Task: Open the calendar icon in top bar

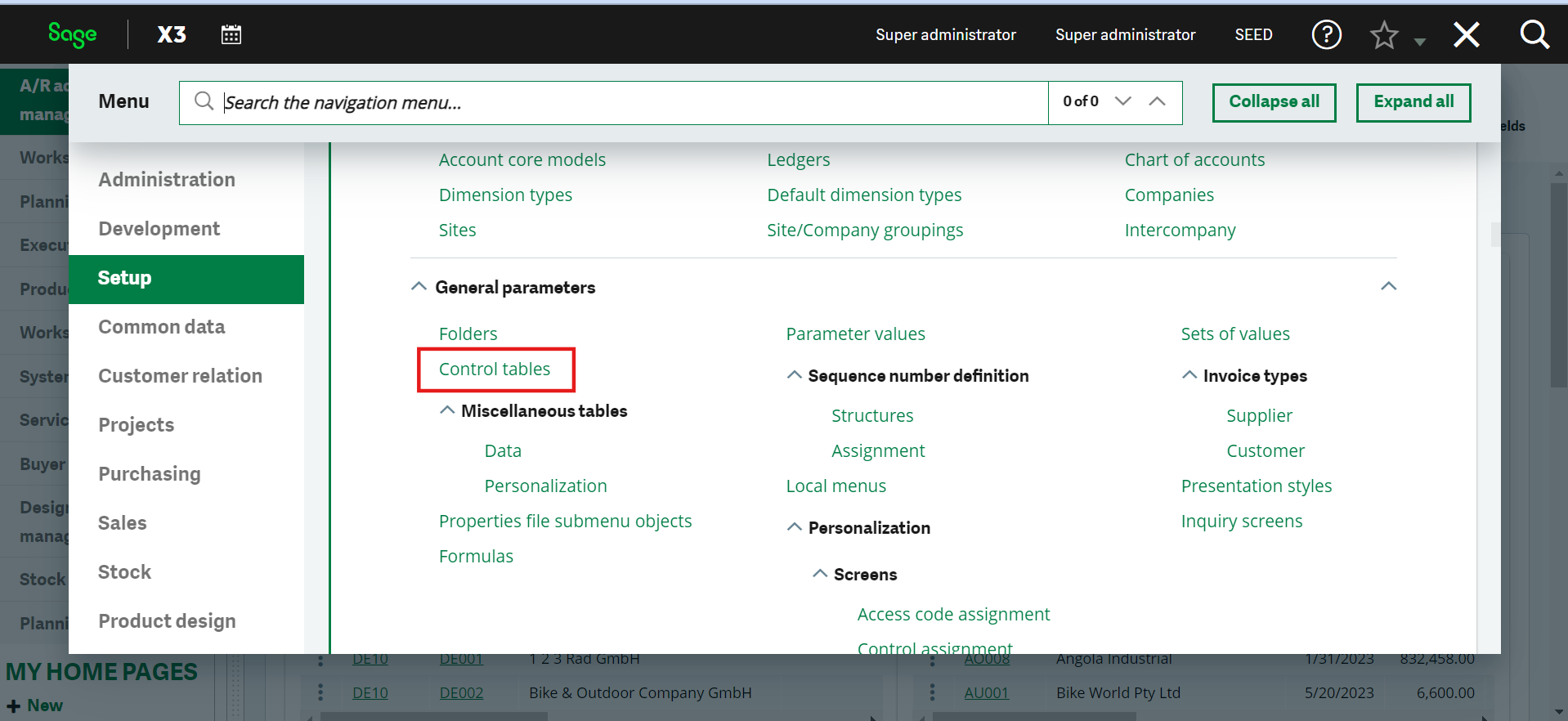Action: pyautogui.click(x=231, y=34)
